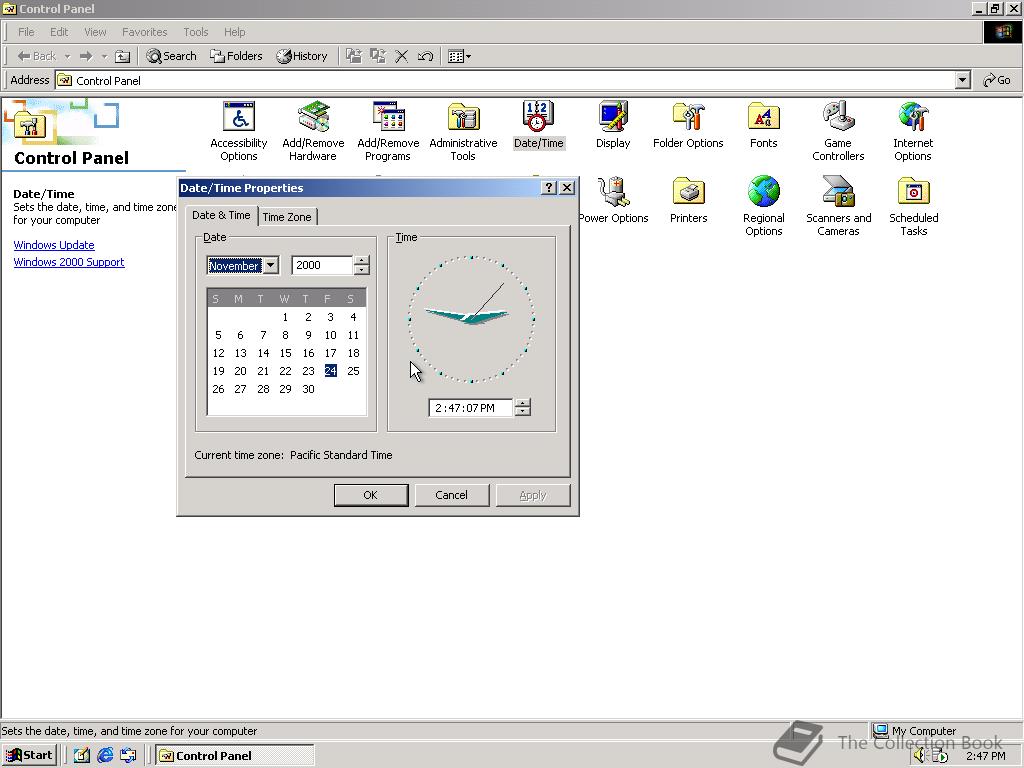Click OK in Date/Time Properties

[x=371, y=495]
